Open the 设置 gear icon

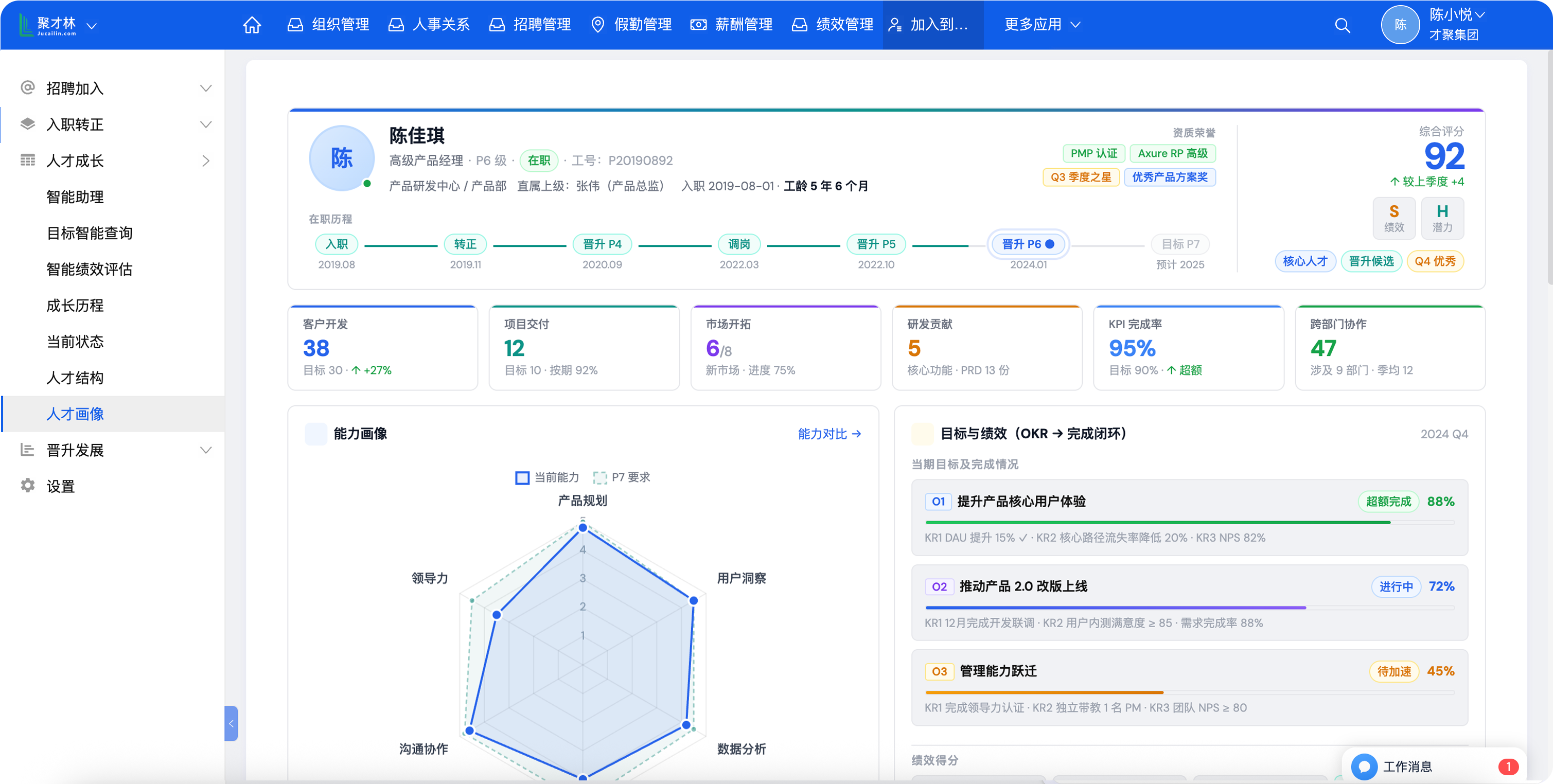pyautogui.click(x=28, y=486)
